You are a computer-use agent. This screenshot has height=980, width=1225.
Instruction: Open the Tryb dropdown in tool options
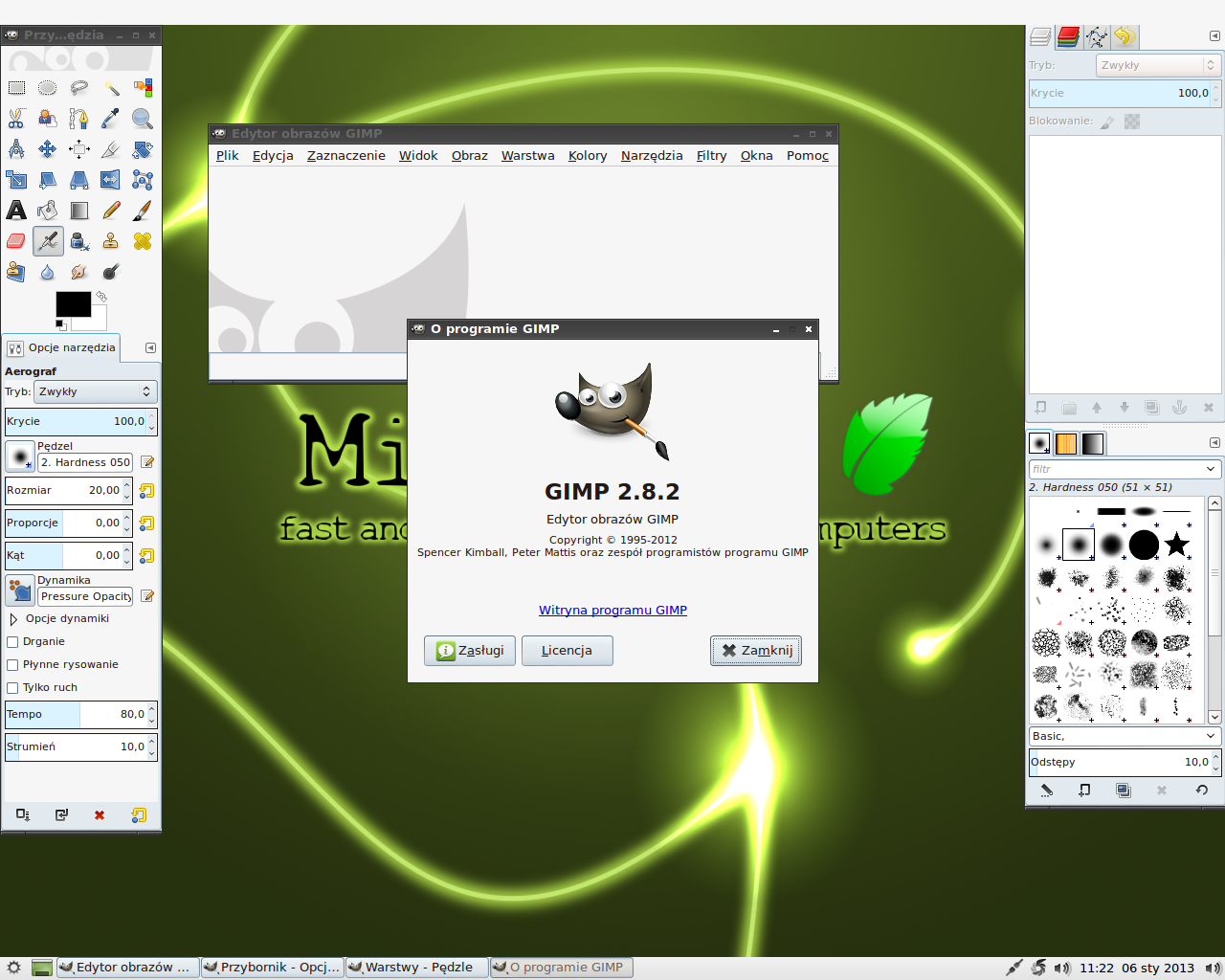click(x=95, y=391)
